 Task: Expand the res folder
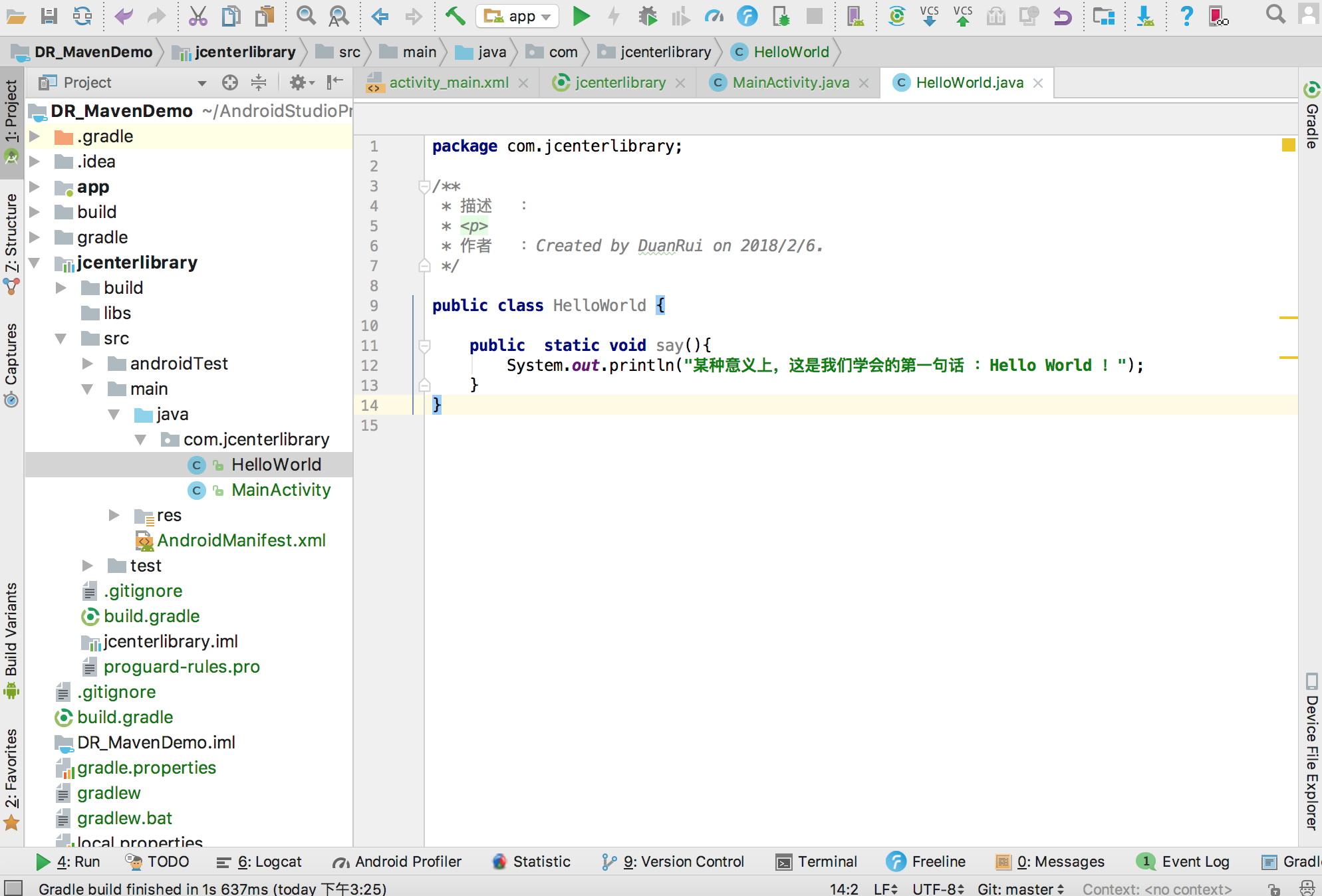114,515
